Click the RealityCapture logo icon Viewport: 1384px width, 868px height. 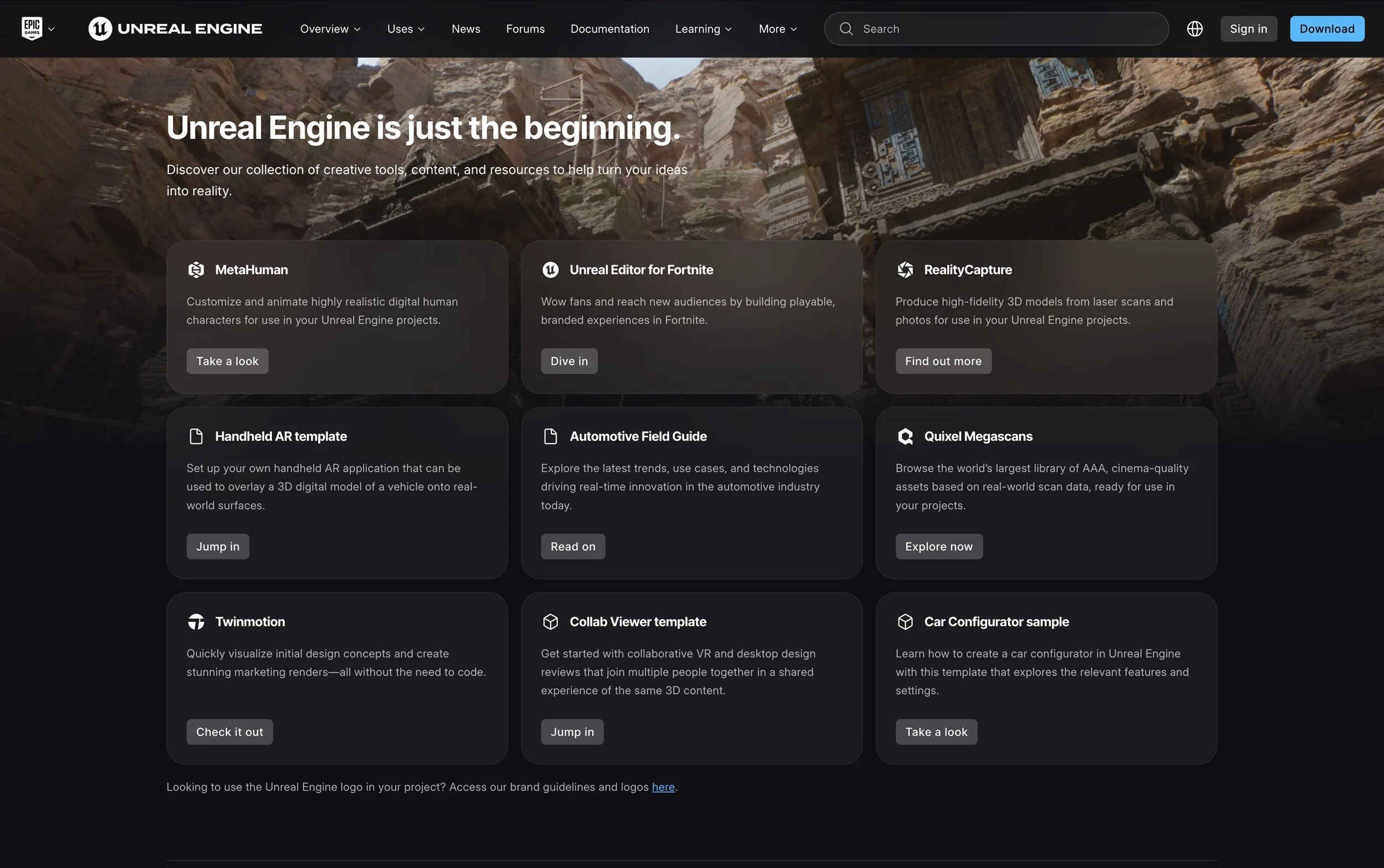coord(905,270)
